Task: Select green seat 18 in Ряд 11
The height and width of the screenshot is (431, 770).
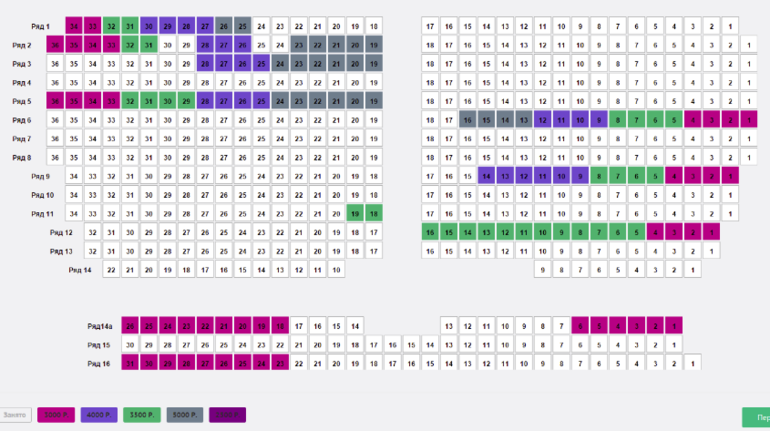Action: (x=373, y=213)
